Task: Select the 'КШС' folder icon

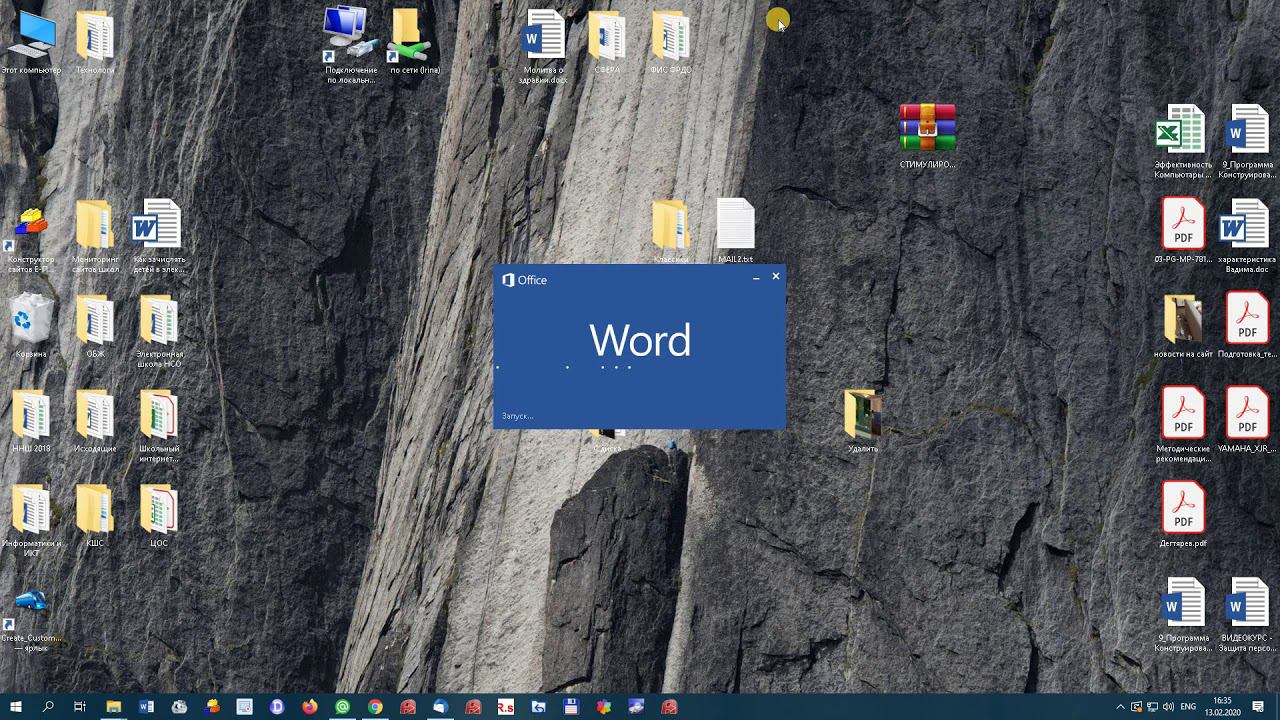Action: (95, 516)
